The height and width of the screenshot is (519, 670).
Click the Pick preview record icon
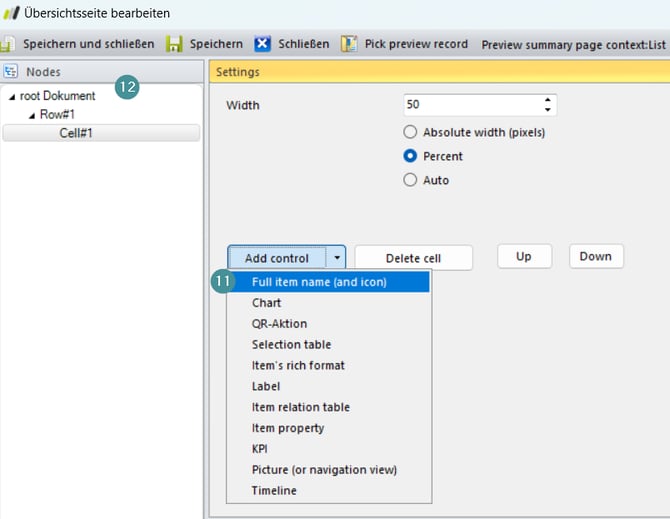(x=349, y=44)
